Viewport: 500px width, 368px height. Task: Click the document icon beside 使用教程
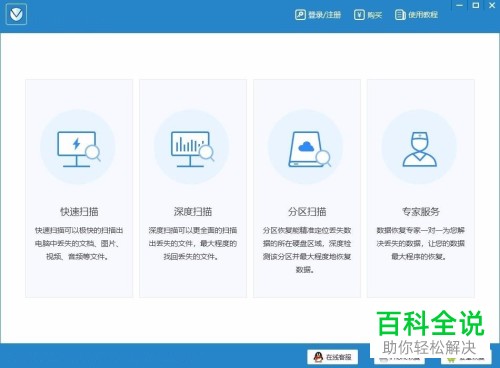(400, 15)
